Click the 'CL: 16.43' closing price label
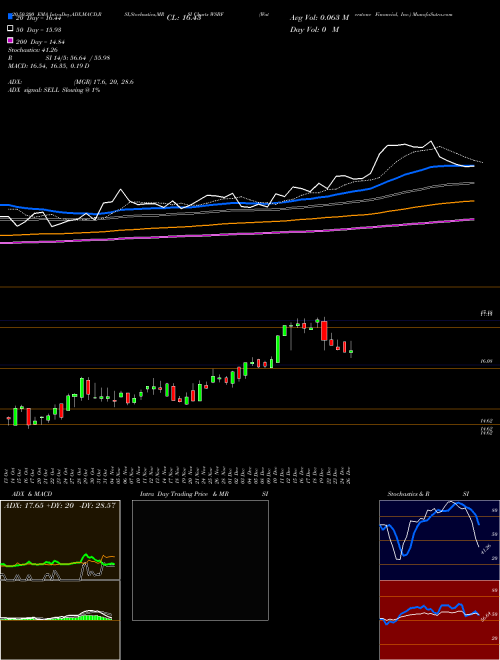This screenshot has height=660, width=500. pos(184,18)
